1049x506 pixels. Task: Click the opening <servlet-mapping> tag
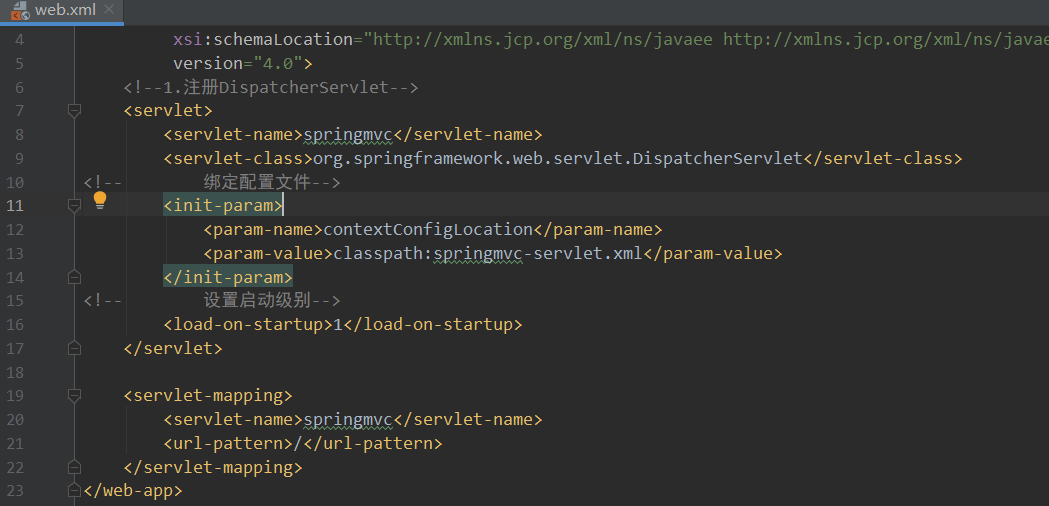208,396
